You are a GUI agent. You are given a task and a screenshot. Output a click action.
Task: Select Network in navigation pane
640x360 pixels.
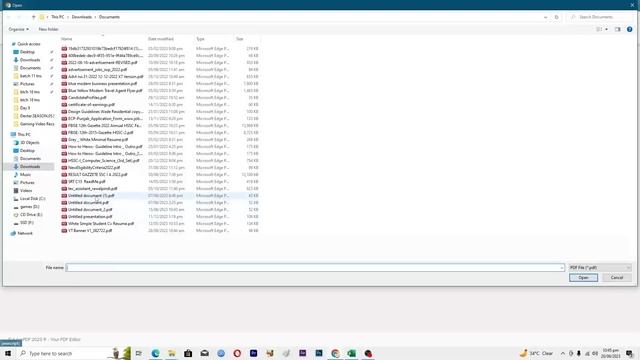coord(24,233)
